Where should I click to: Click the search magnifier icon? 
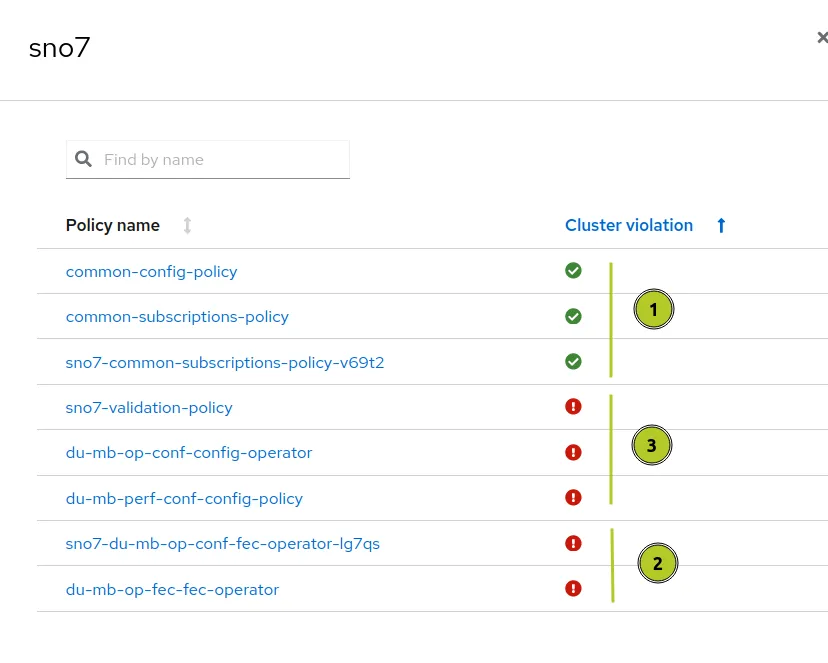click(83, 159)
